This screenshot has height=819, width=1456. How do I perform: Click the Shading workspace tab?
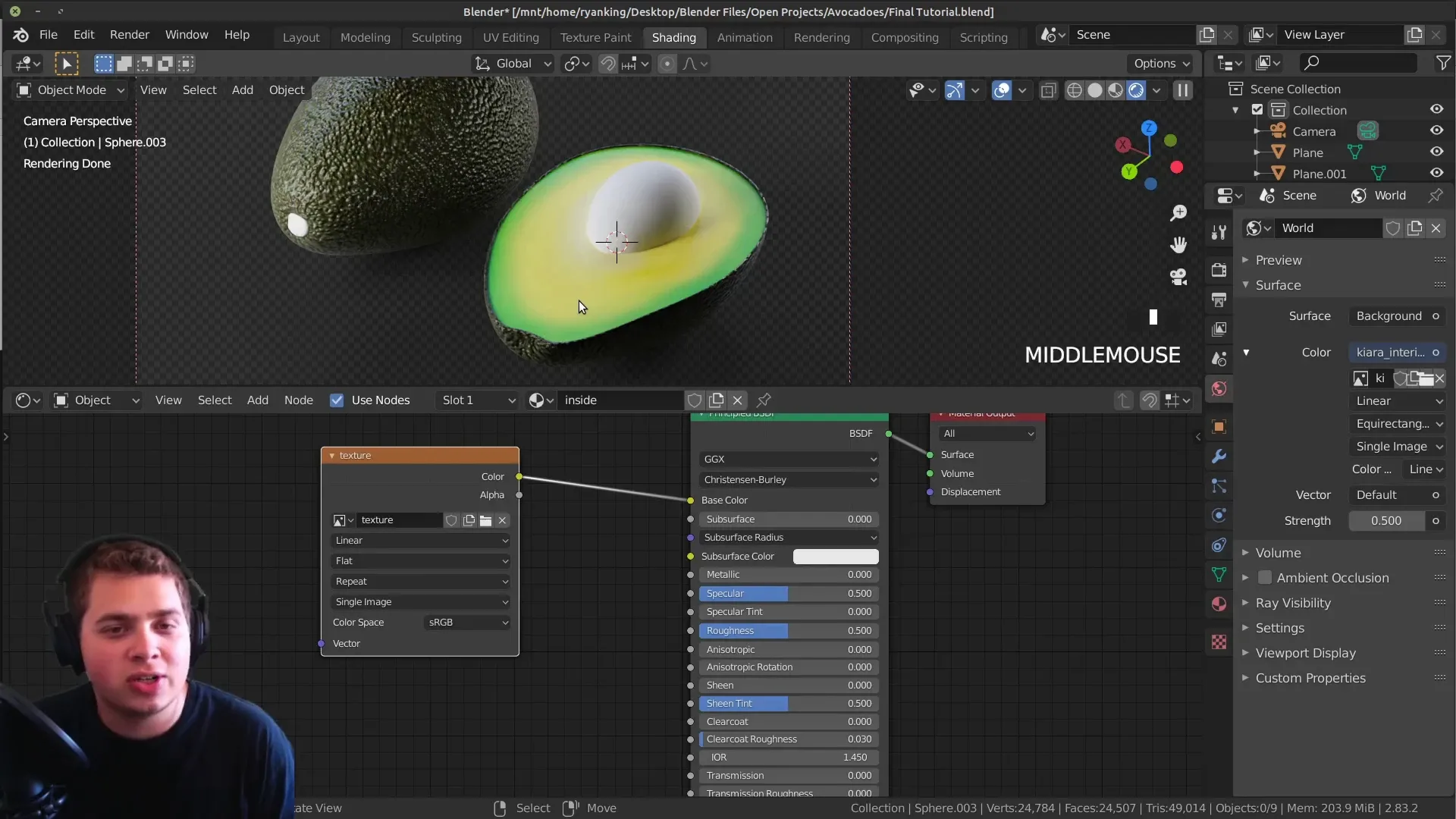pos(674,36)
